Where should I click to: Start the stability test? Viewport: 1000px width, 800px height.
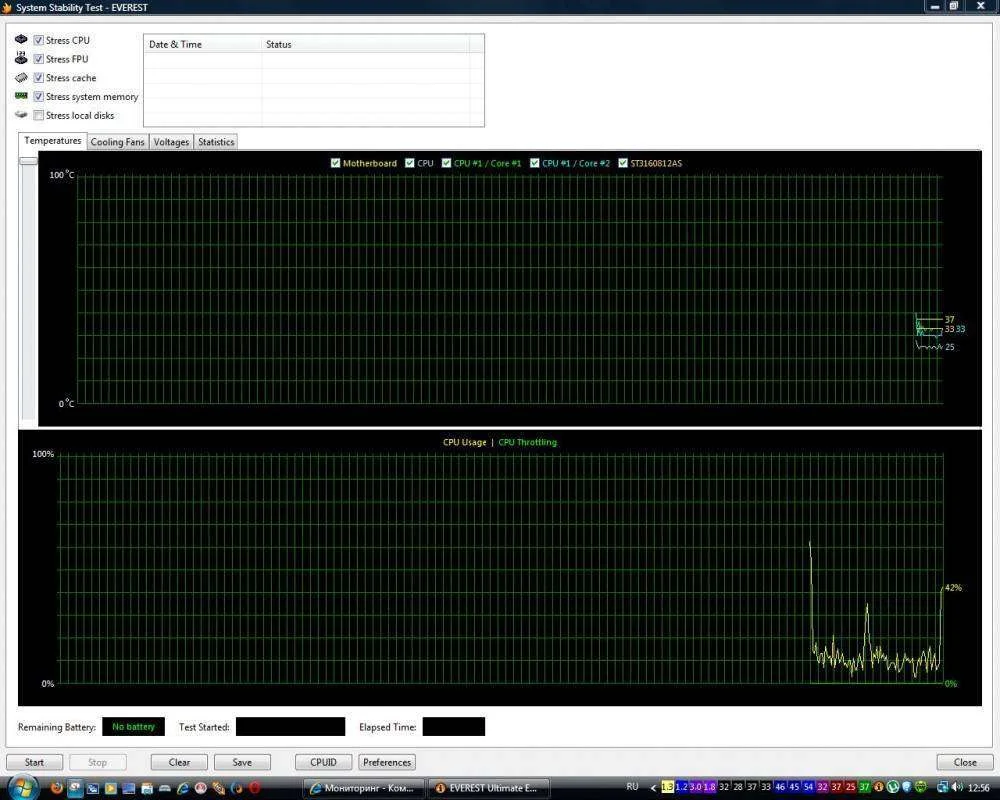tap(34, 762)
